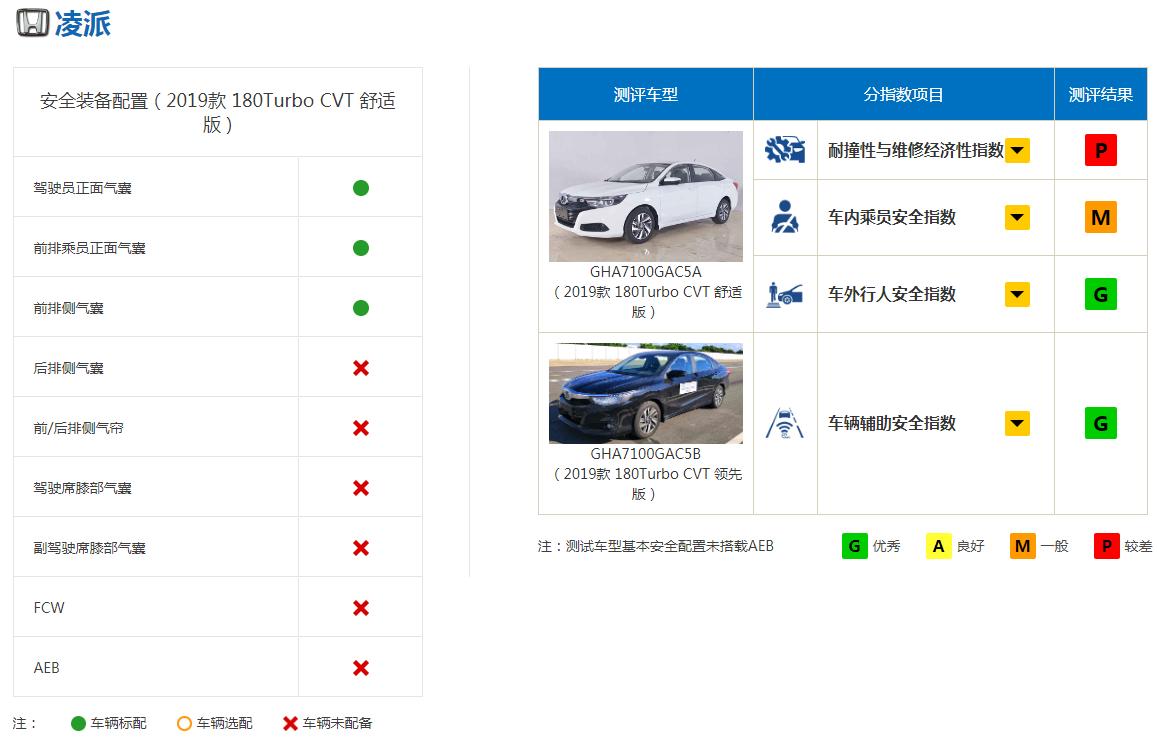Click red X for 后排侧气囊
1157x741 pixels.
(x=361, y=368)
